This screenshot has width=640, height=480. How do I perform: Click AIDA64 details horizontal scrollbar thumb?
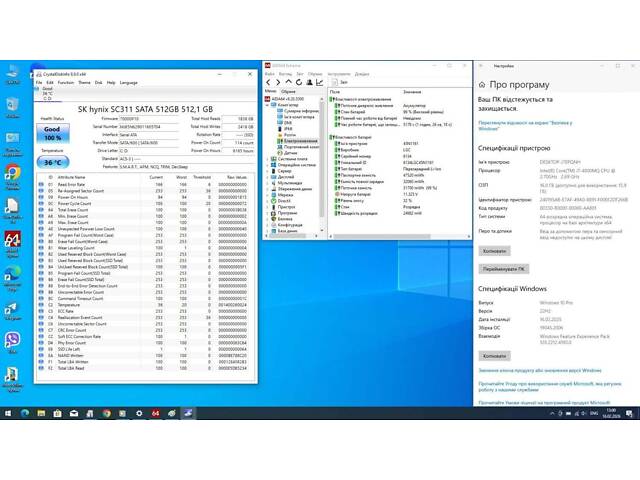pos(382,236)
